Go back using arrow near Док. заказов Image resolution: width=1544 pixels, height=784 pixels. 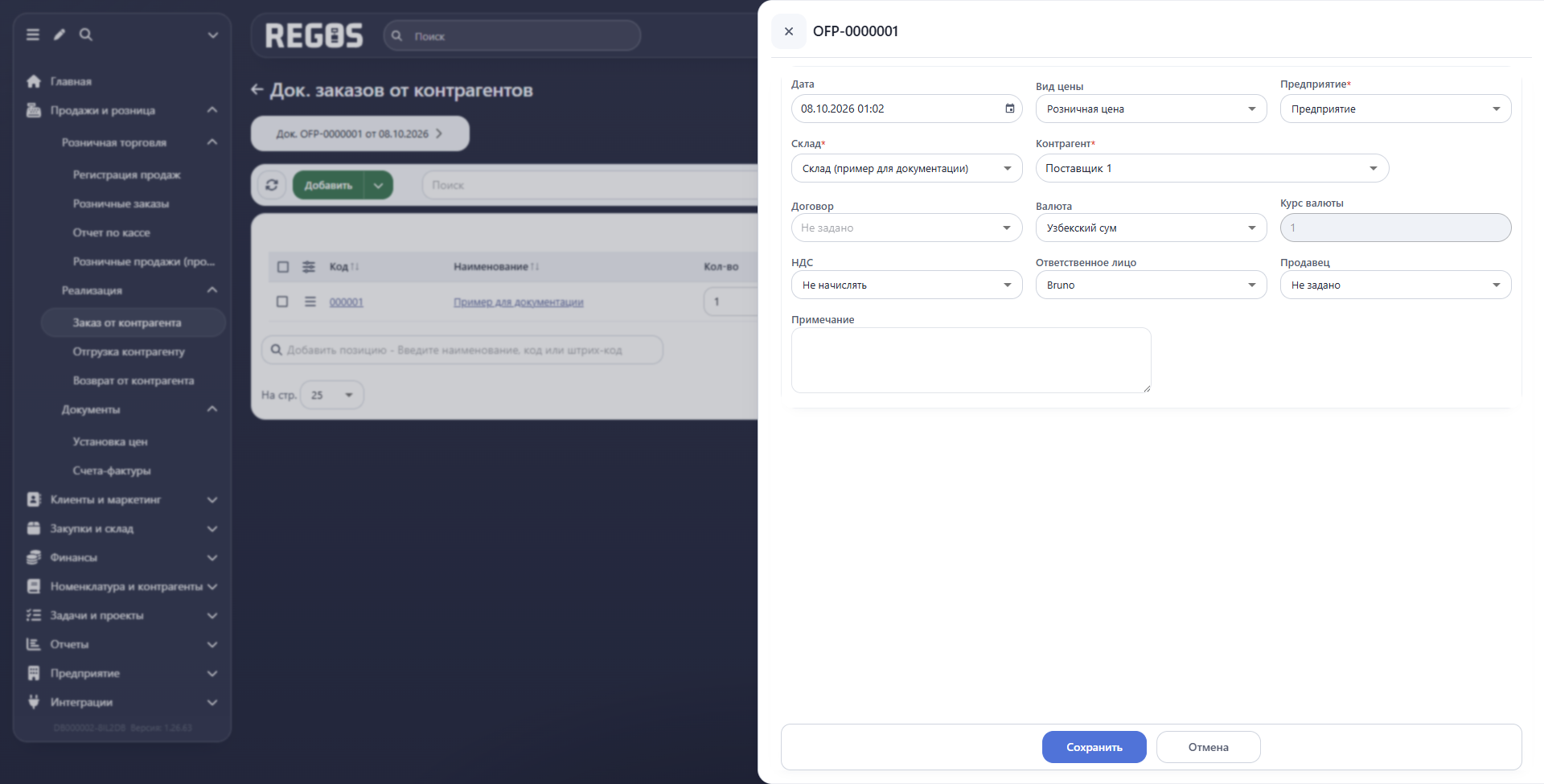(257, 89)
